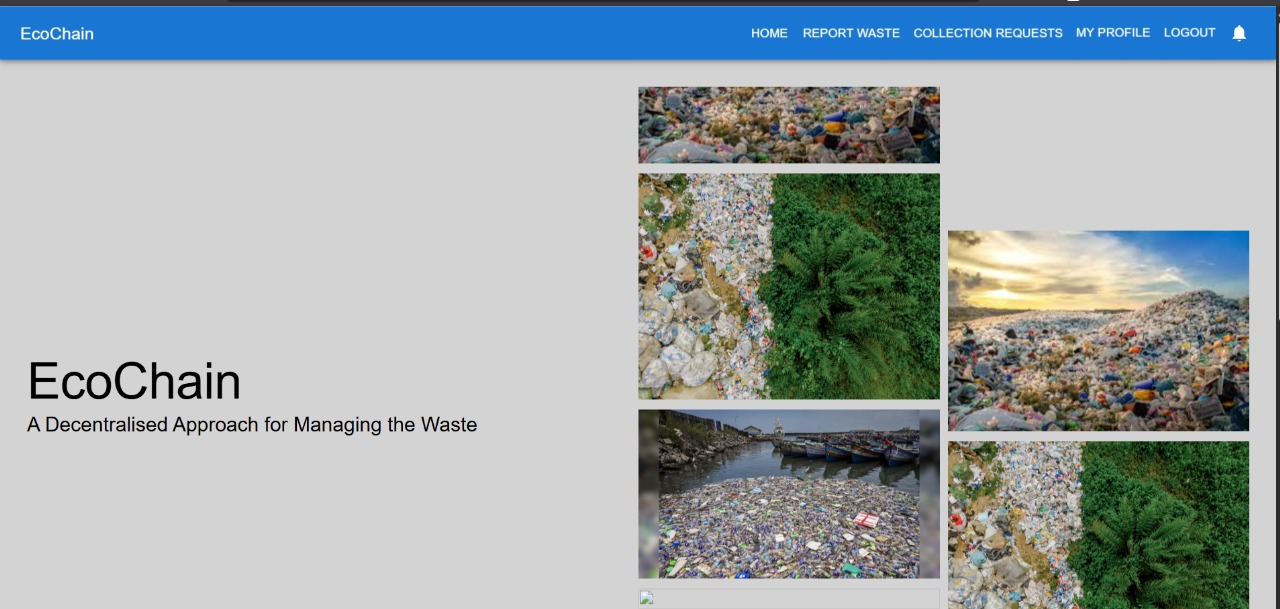Click the 'A Decentralised Approach' subtitle text
This screenshot has width=1280, height=609.
pos(252,425)
